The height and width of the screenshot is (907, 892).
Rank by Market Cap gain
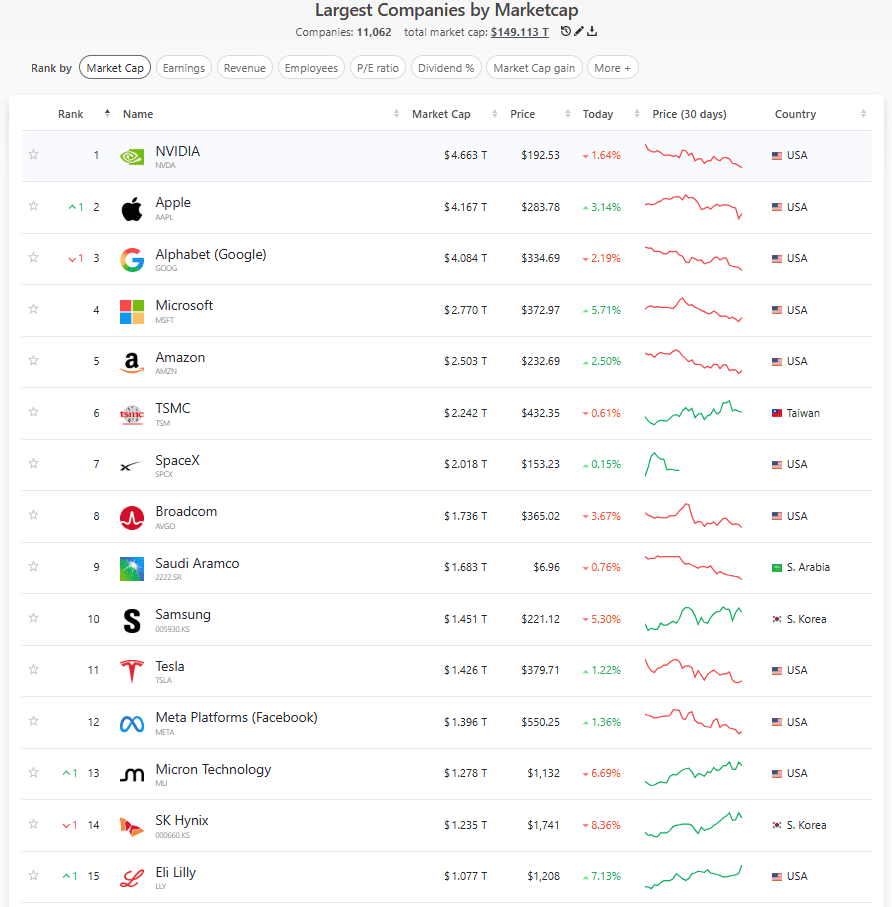click(534, 68)
